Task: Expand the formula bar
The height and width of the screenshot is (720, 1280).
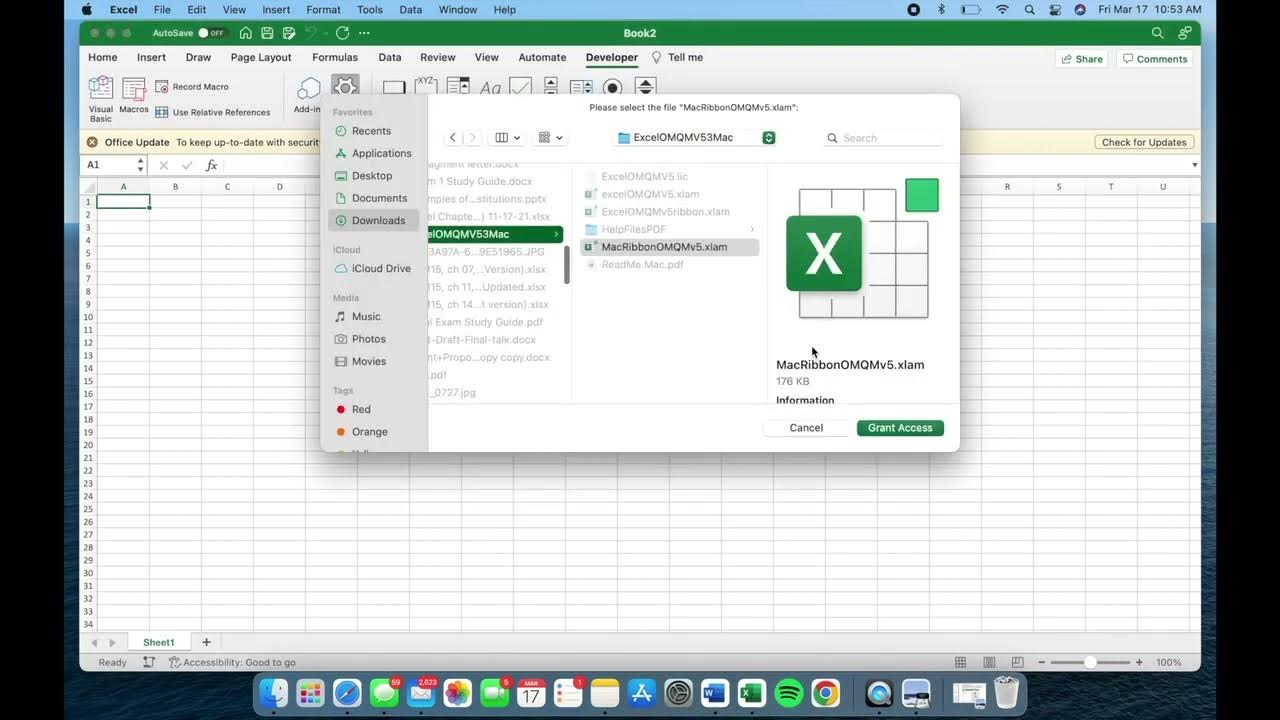Action: point(1194,165)
